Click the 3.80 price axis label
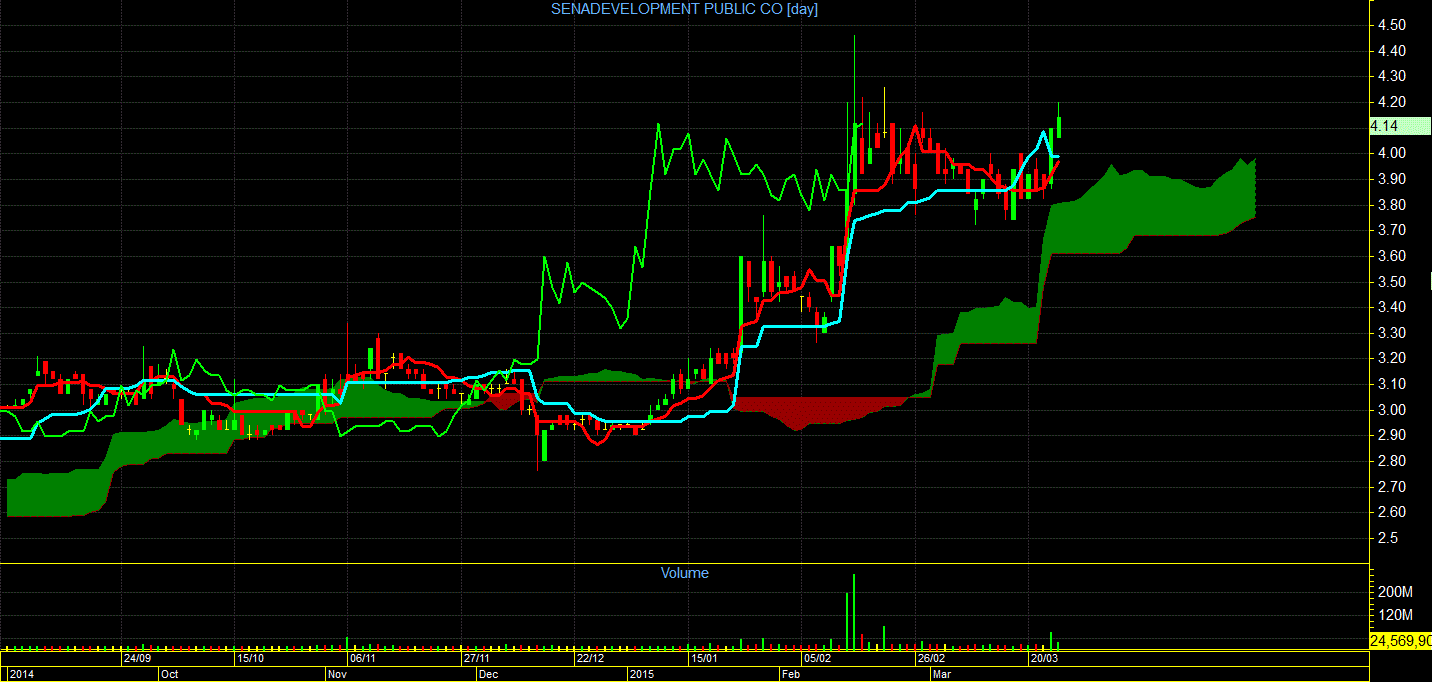Viewport: 1432px width, 682px height. click(1392, 205)
